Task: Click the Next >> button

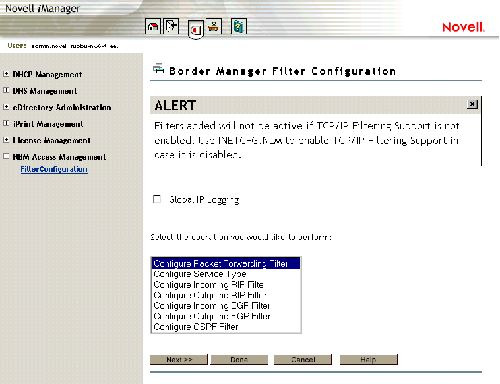Action: coord(179,359)
